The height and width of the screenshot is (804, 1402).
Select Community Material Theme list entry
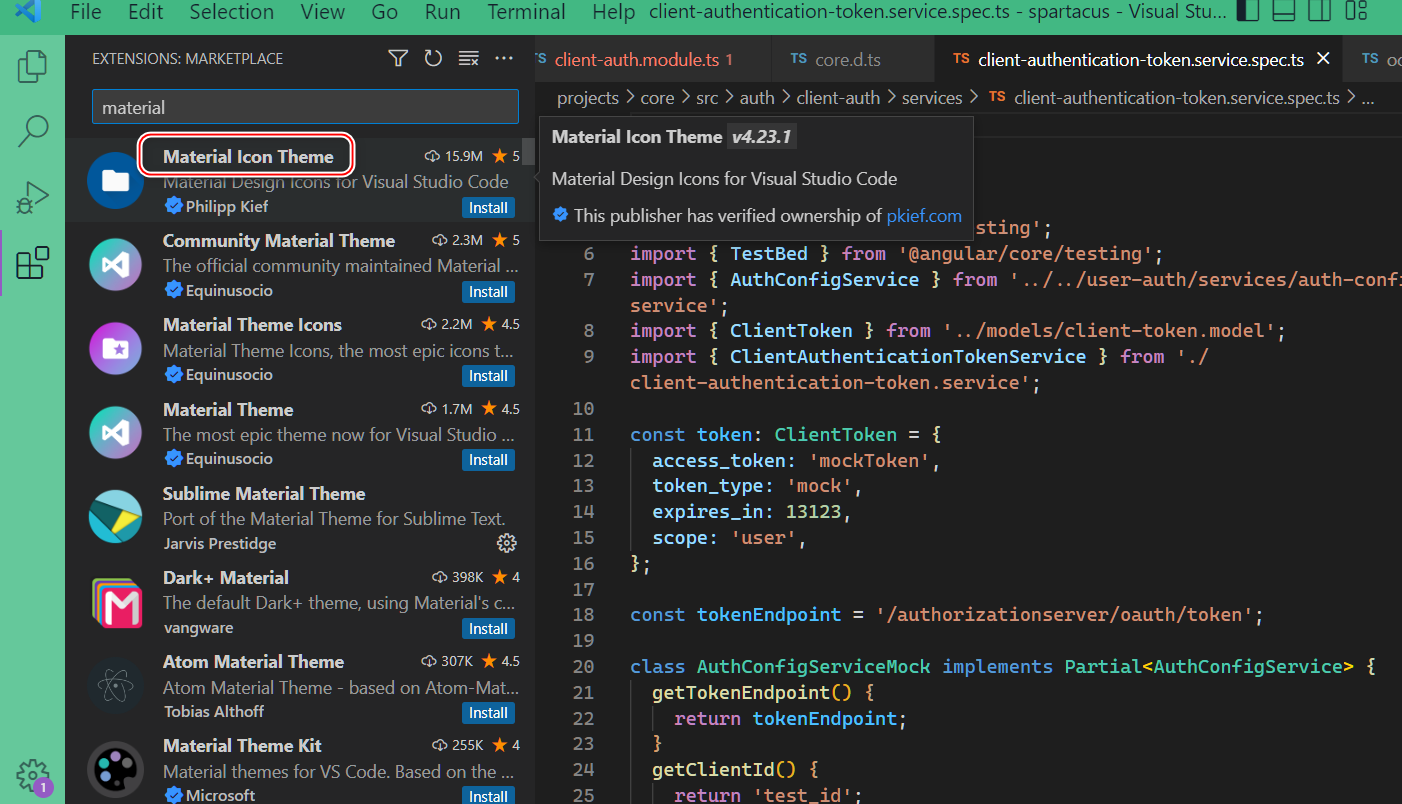[x=300, y=265]
